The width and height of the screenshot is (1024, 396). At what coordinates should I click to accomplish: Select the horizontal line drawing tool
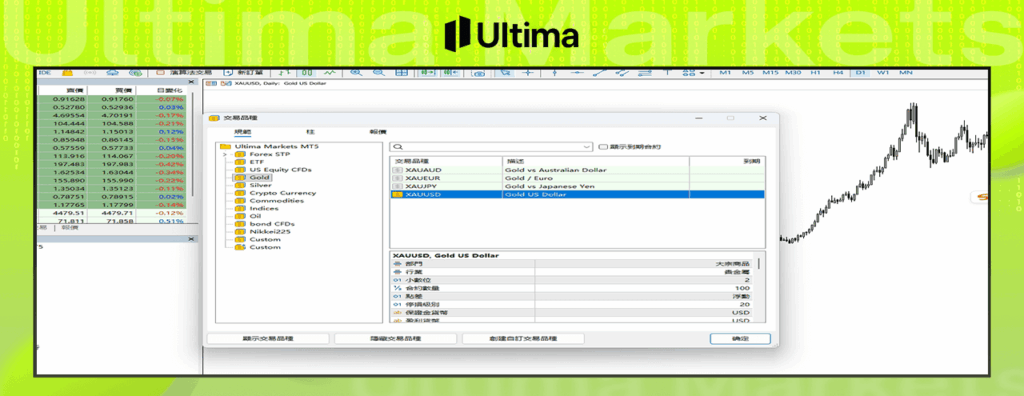click(577, 73)
